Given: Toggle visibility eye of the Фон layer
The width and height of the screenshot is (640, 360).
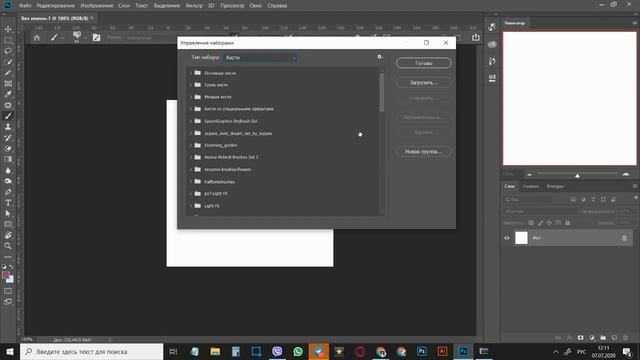Looking at the screenshot, I should click(507, 238).
